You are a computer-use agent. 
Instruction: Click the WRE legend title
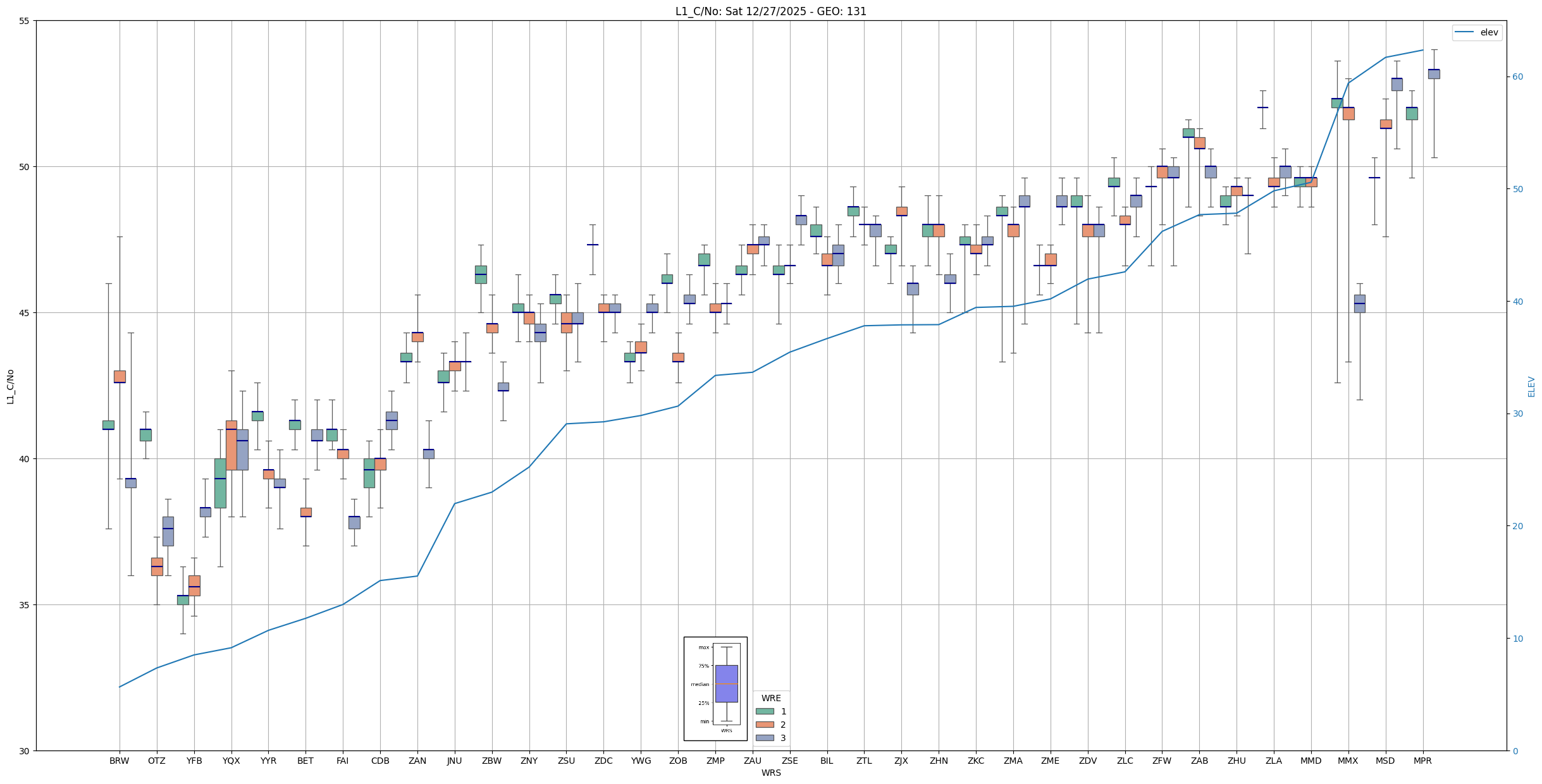click(x=770, y=698)
